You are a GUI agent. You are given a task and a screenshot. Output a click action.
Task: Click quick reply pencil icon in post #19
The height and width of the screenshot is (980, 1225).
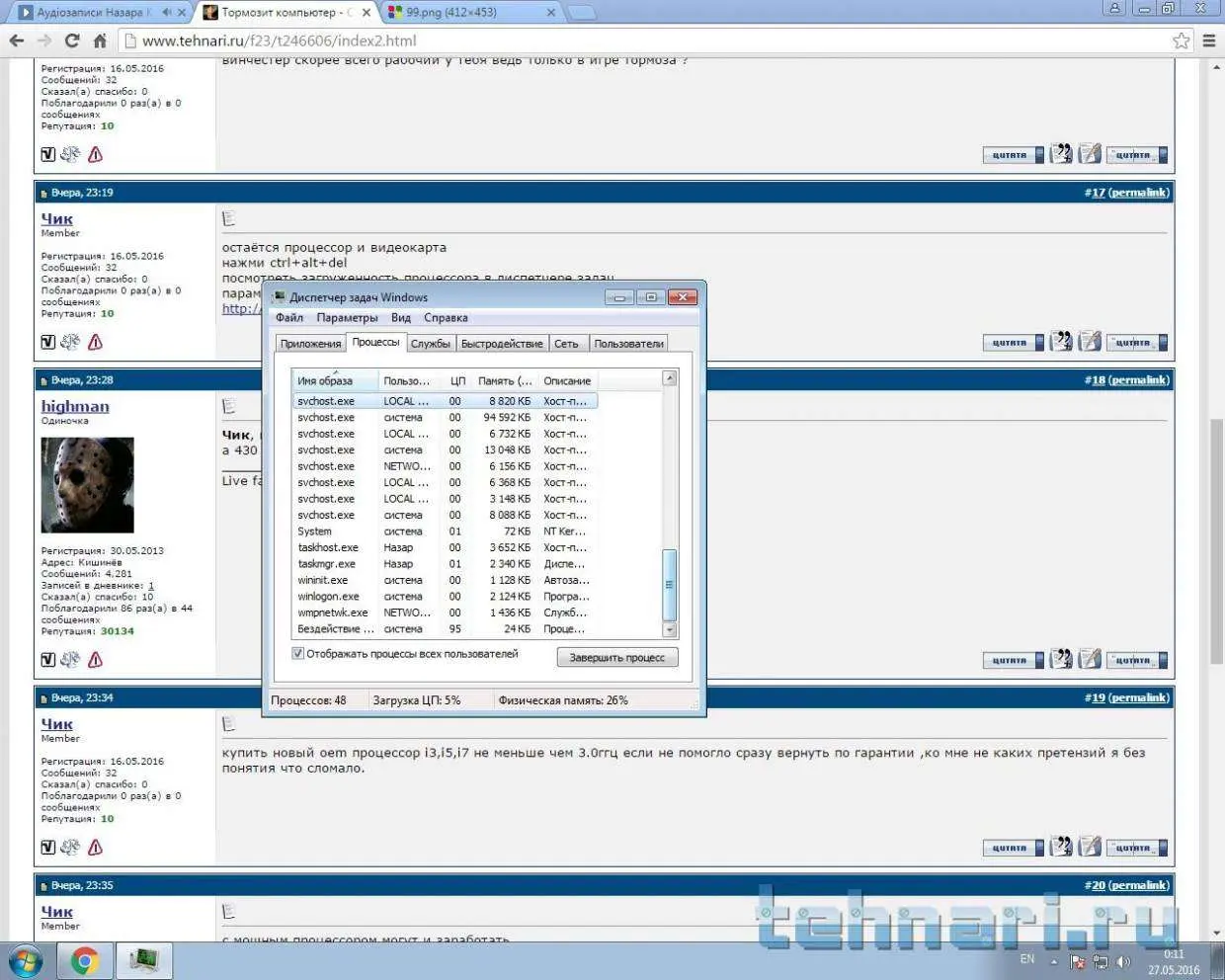tap(1090, 846)
